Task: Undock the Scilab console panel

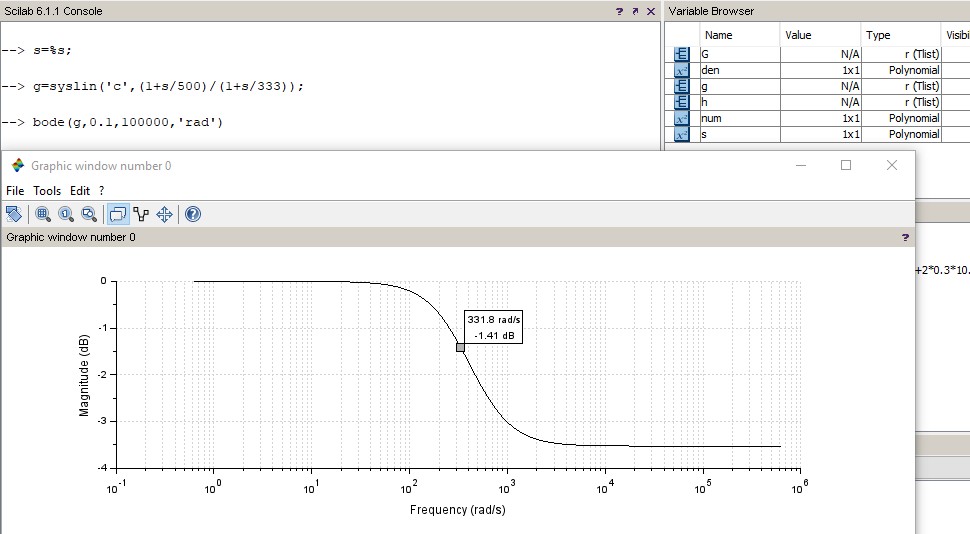Action: pos(635,11)
